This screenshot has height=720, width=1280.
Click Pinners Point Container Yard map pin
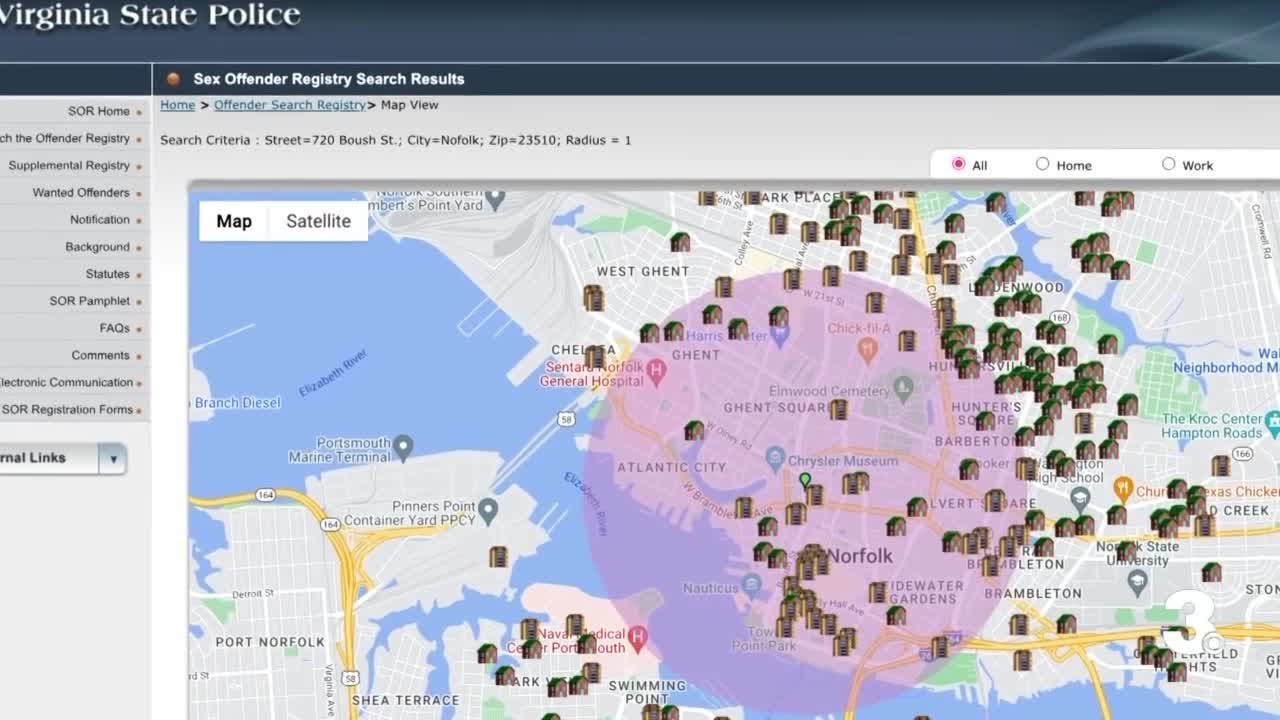(488, 512)
